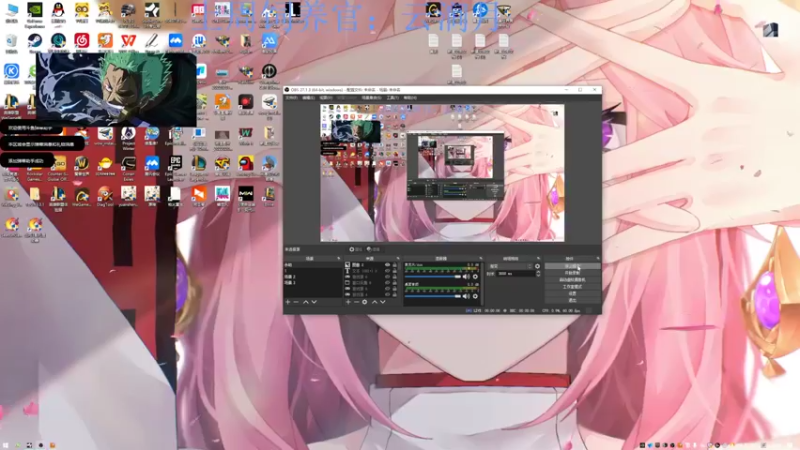
Task: Select This PC desktop icon
Action: 11,12
